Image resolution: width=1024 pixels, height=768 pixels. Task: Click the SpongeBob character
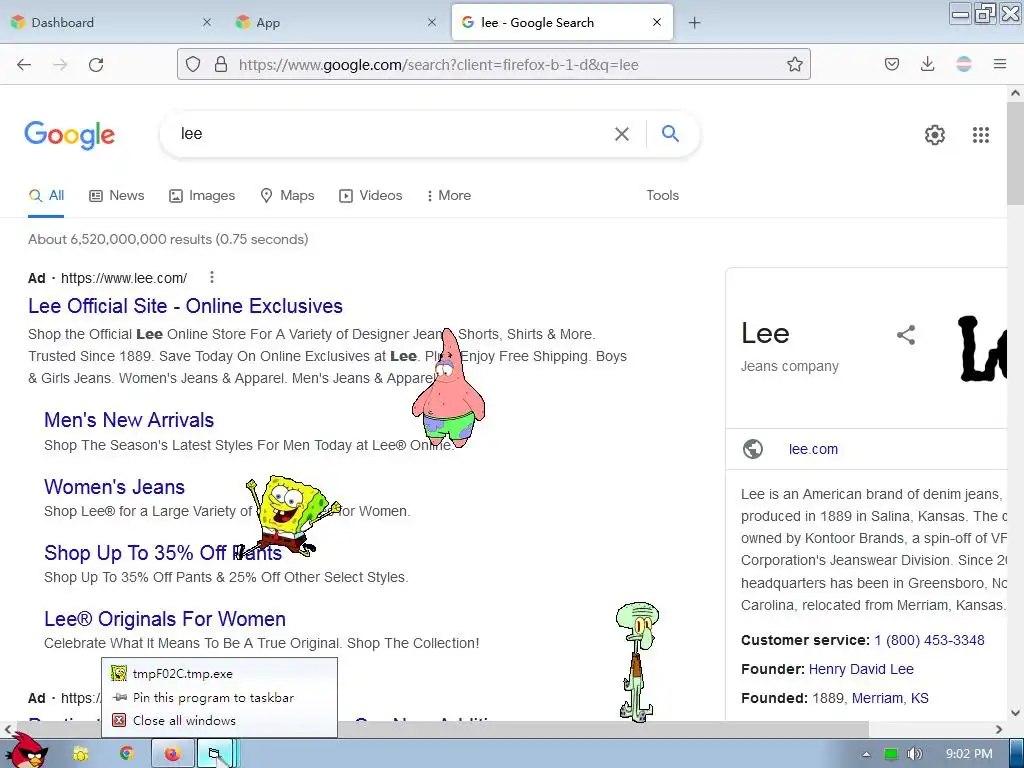tap(287, 516)
